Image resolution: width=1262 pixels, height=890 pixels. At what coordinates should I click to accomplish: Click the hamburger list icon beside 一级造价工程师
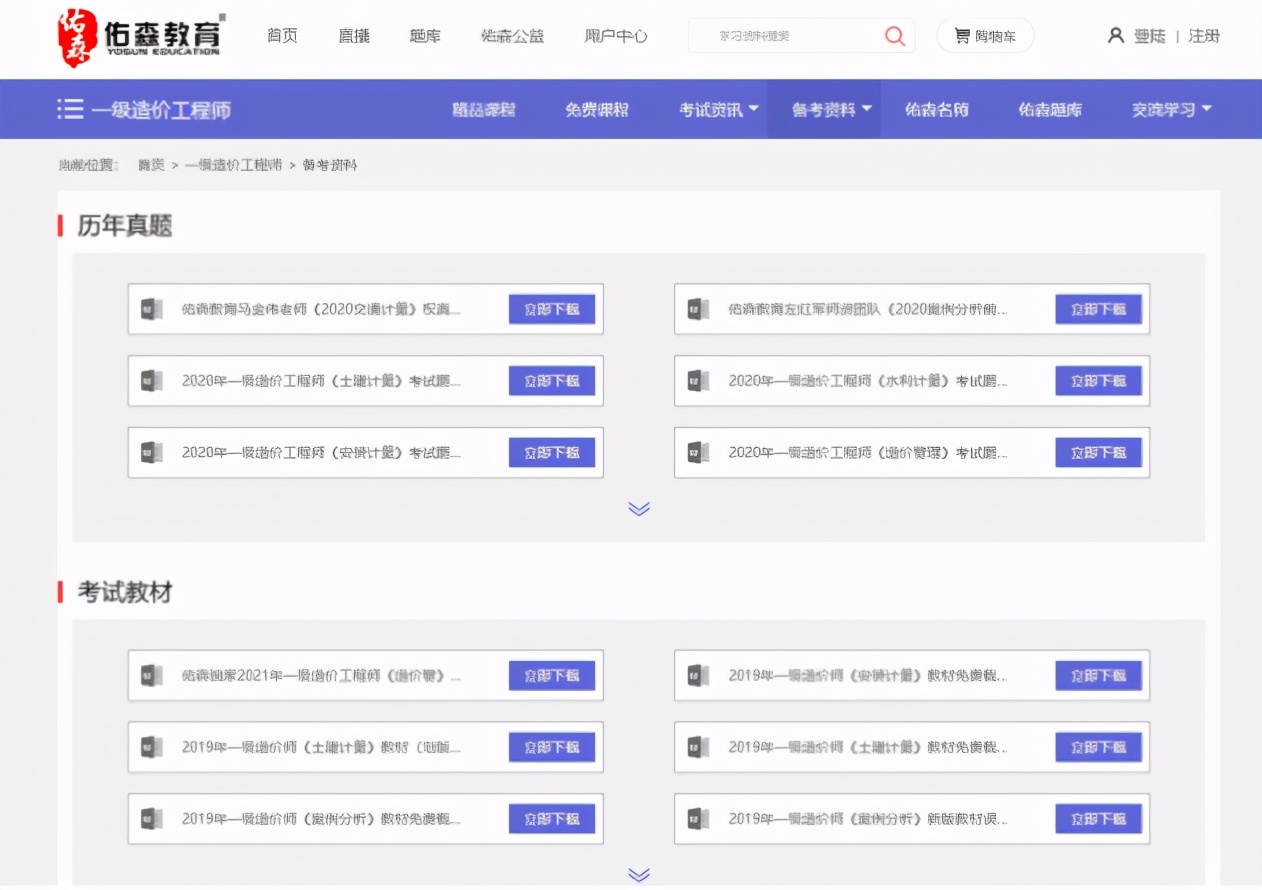(x=70, y=109)
